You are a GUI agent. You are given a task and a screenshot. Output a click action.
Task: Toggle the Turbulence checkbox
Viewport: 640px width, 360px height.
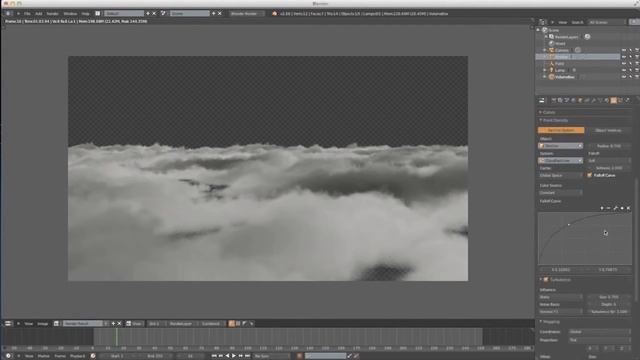[x=546, y=280]
